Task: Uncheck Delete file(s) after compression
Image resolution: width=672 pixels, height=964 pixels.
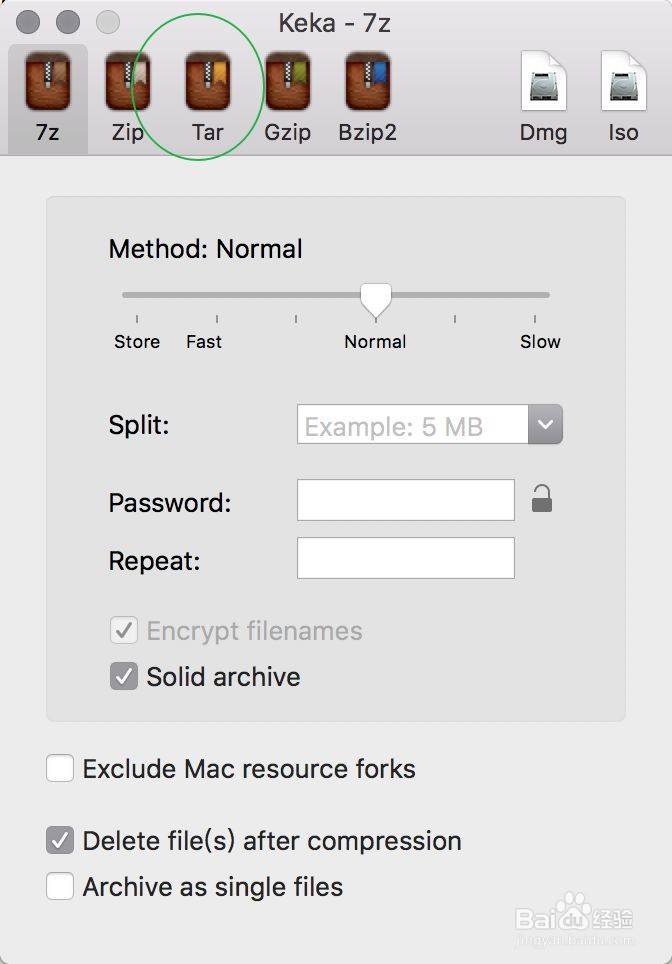Action: tap(60, 840)
